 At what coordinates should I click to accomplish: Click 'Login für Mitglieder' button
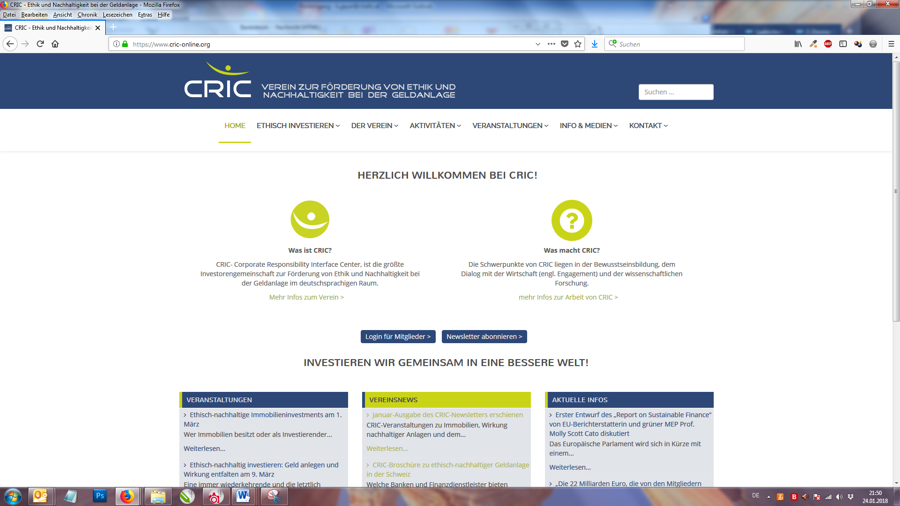[398, 337]
